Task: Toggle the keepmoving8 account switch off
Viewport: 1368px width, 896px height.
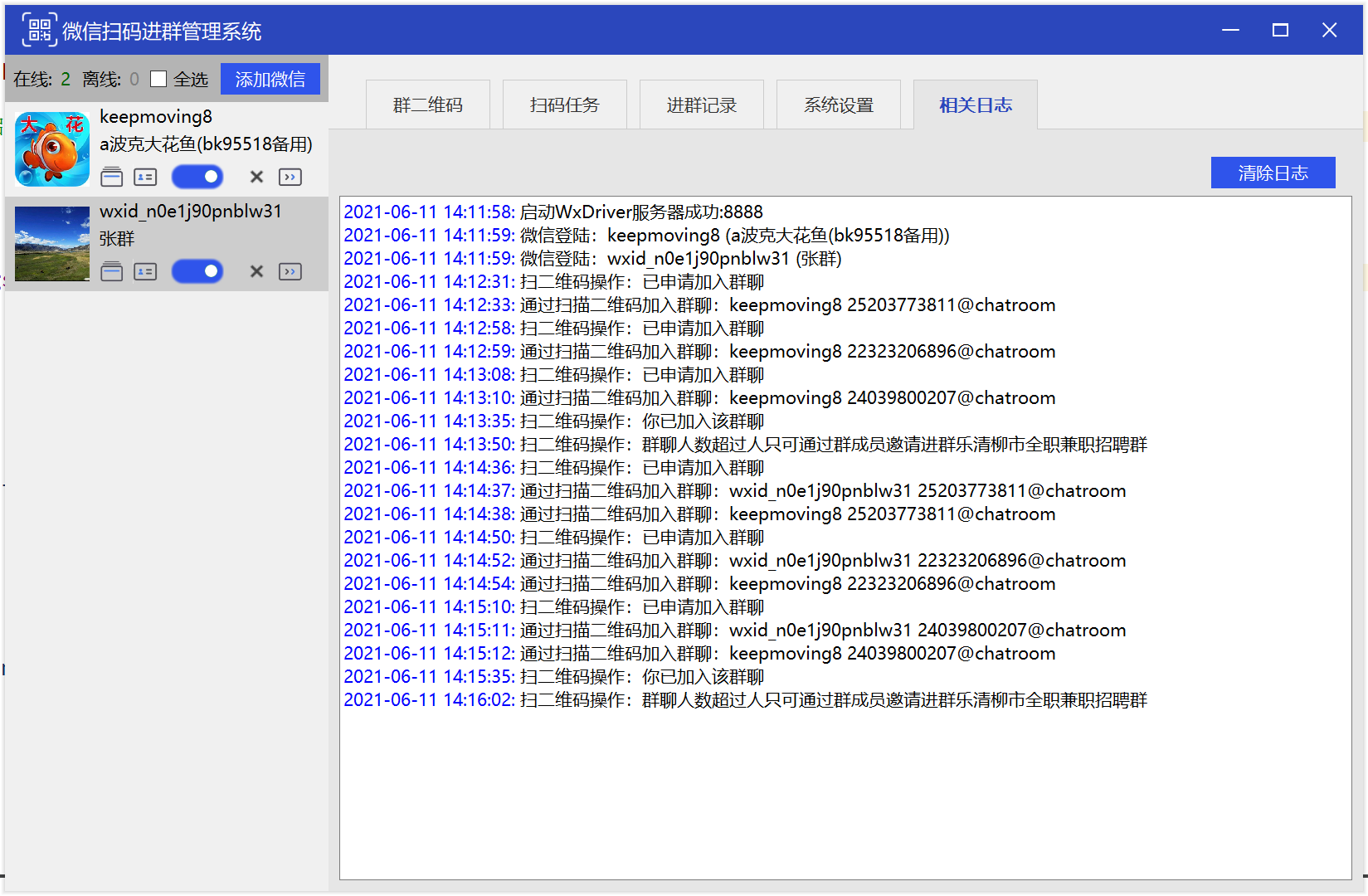Action: point(197,177)
